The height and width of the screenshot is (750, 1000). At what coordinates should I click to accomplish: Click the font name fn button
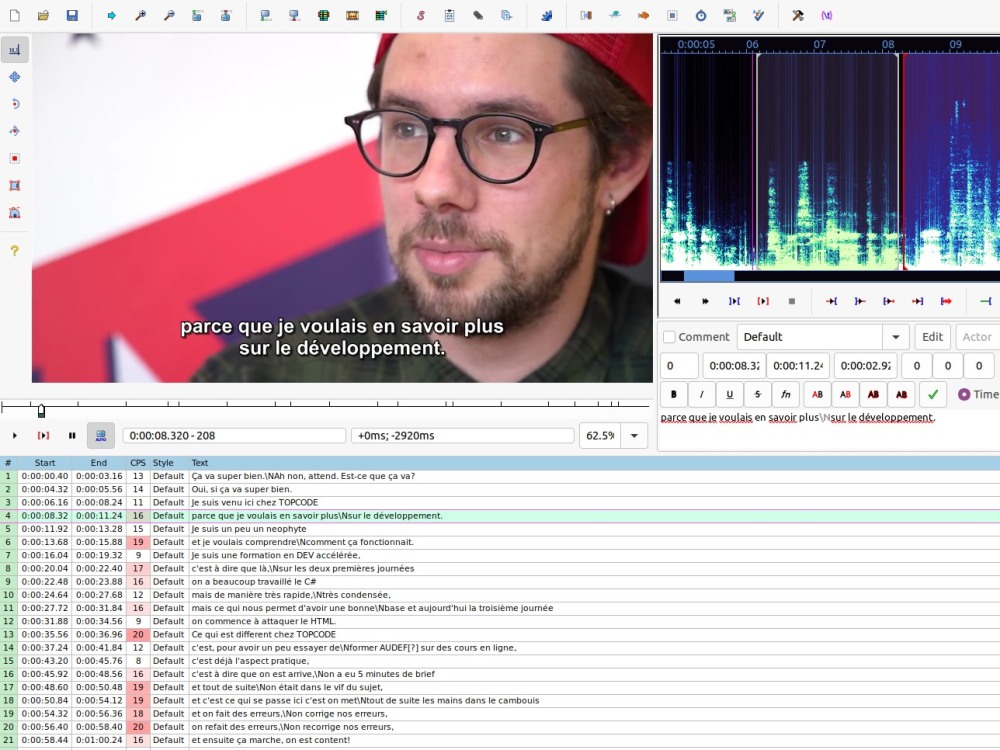pyautogui.click(x=786, y=394)
